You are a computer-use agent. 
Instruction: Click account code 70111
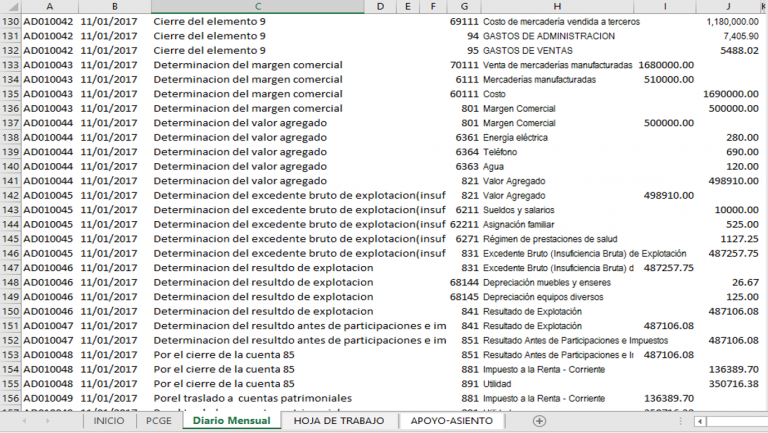[x=464, y=65]
